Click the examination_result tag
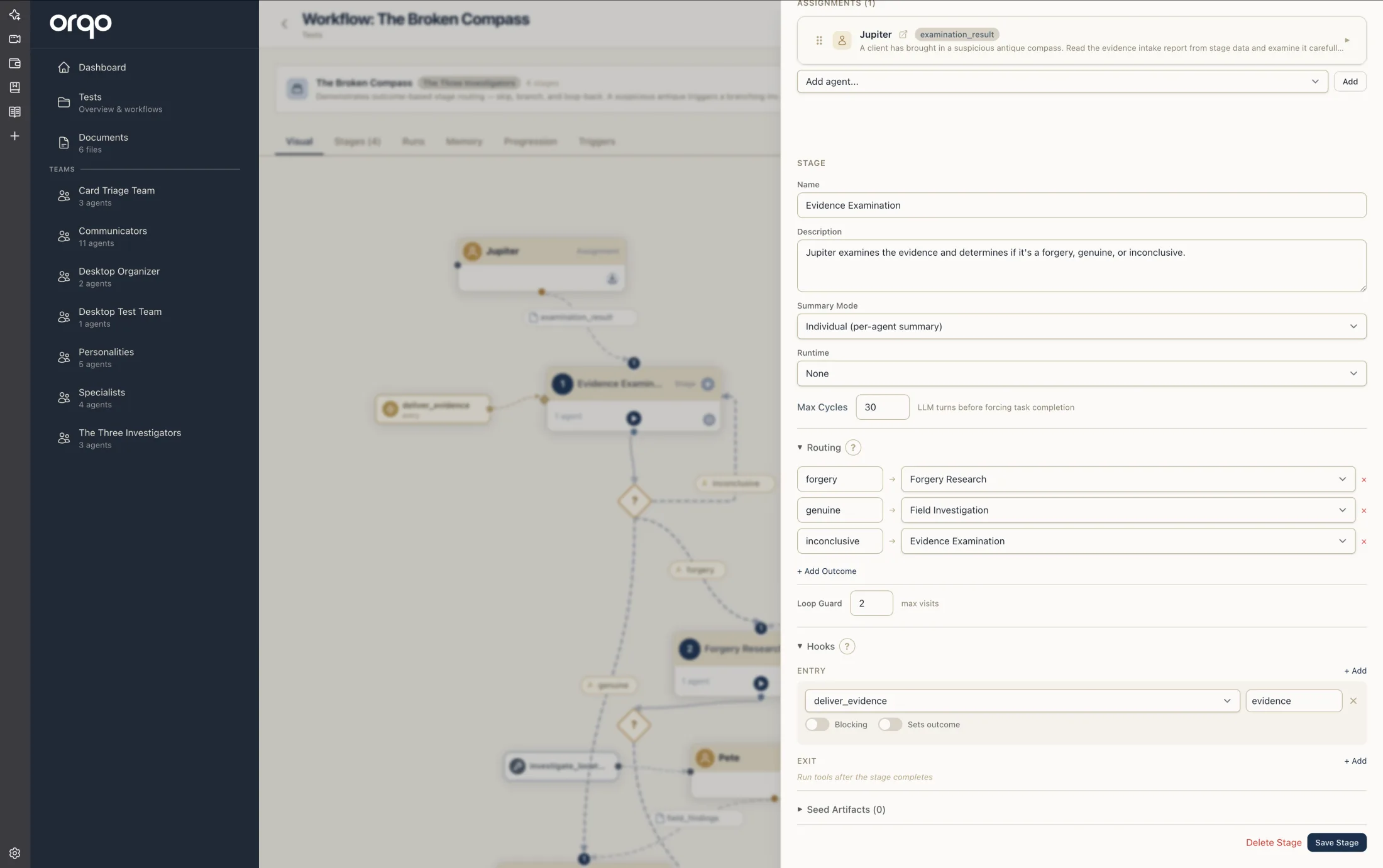Image resolution: width=1383 pixels, height=868 pixels. point(957,35)
